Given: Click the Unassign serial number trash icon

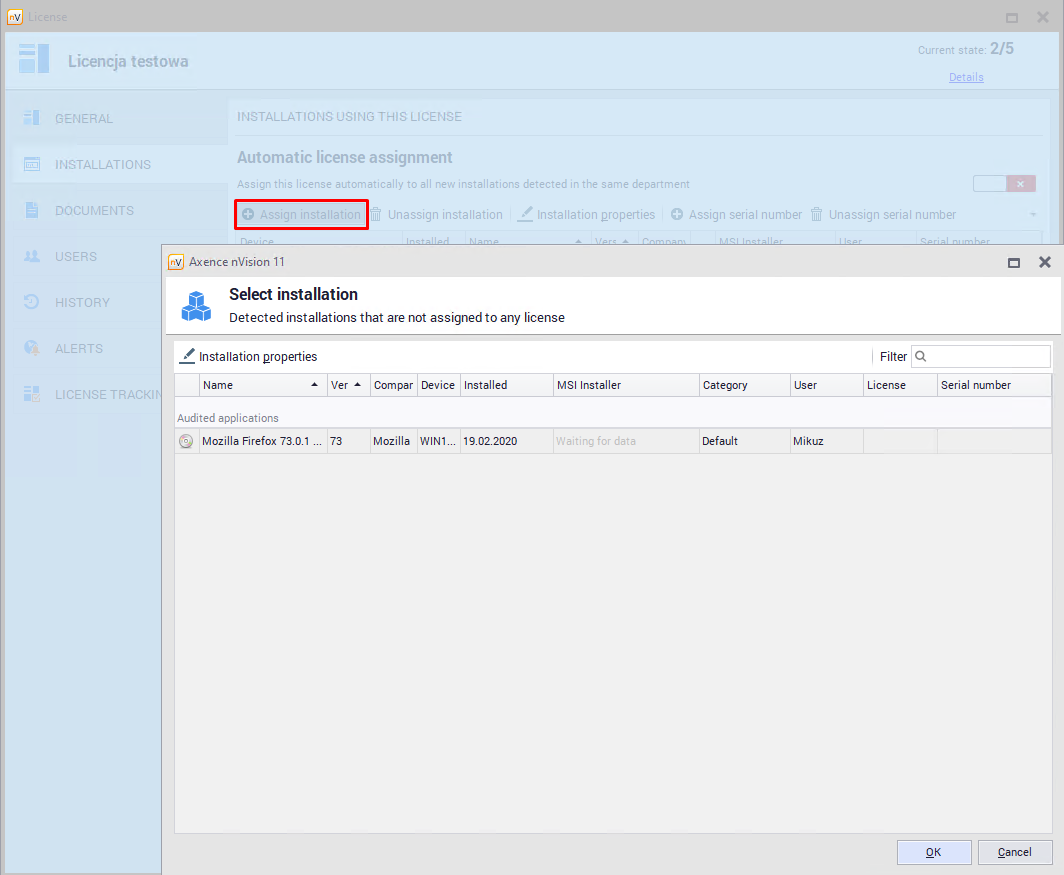Looking at the screenshot, I should pyautogui.click(x=816, y=215).
